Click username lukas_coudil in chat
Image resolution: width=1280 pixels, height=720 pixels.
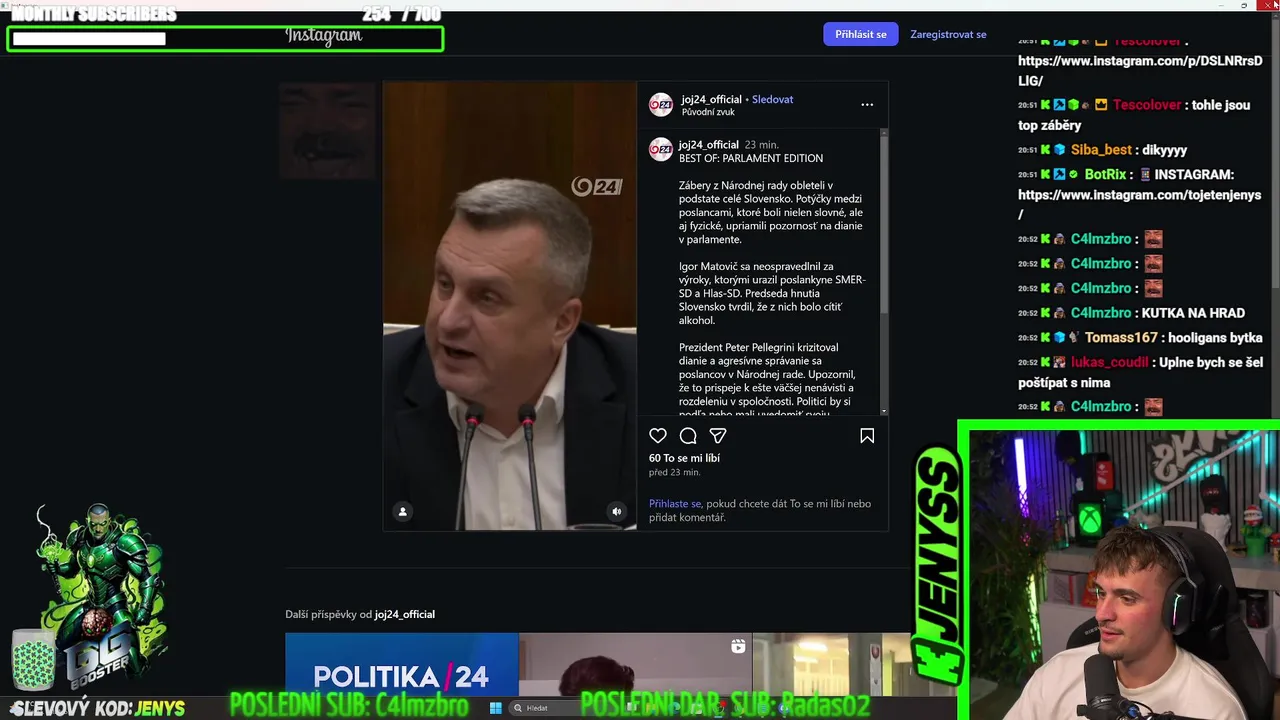pyautogui.click(x=1110, y=362)
